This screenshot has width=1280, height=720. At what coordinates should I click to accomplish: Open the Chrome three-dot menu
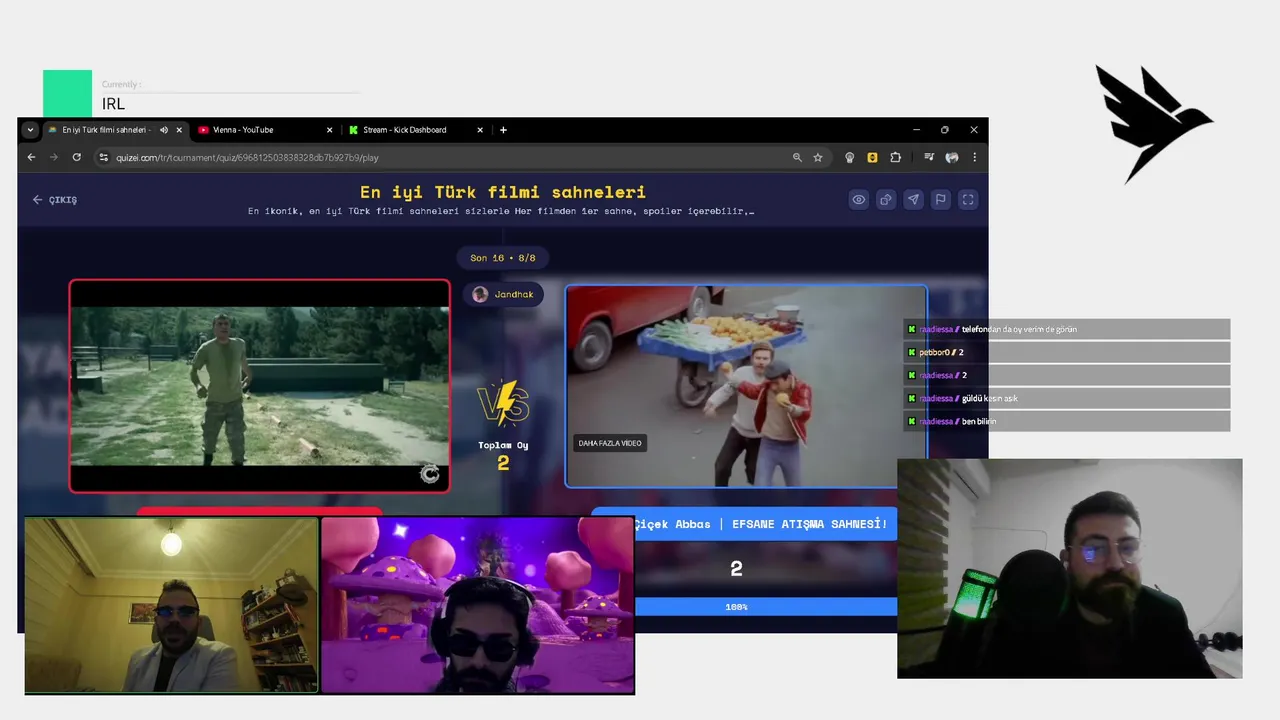pyautogui.click(x=974, y=157)
